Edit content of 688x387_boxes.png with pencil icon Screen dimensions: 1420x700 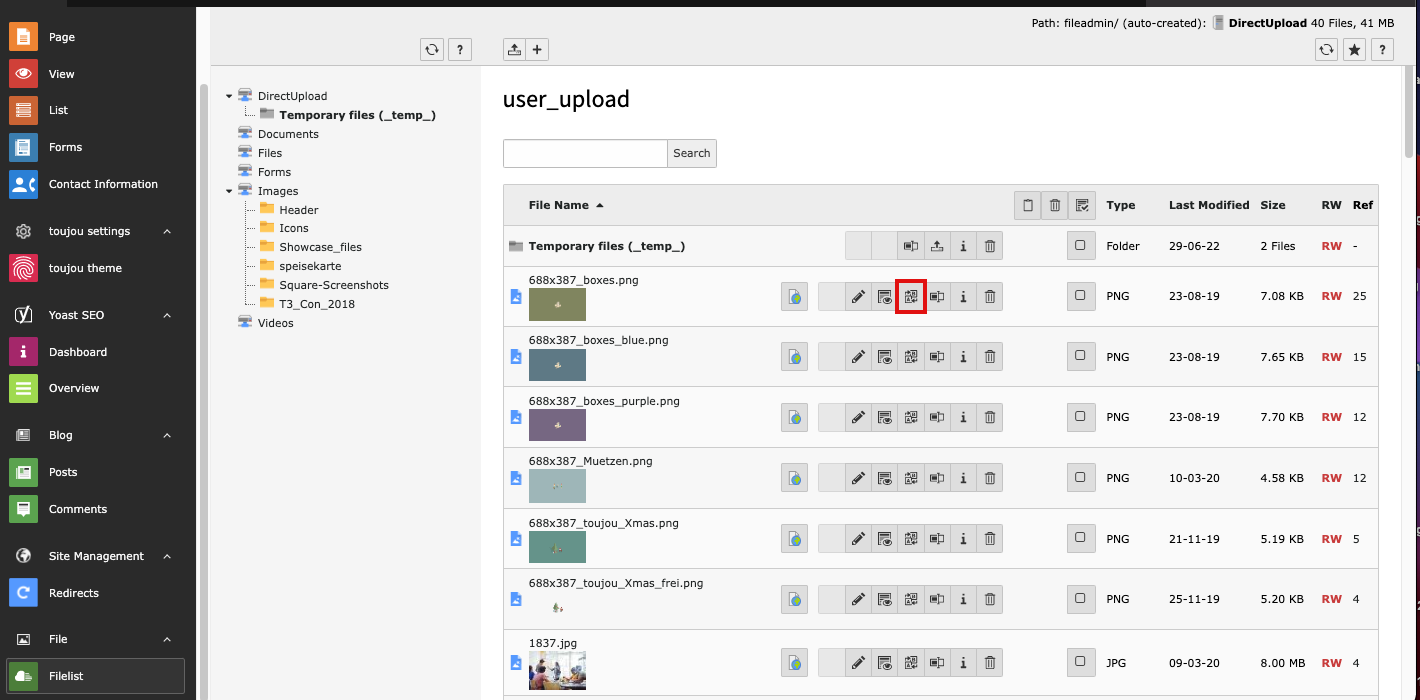858,296
